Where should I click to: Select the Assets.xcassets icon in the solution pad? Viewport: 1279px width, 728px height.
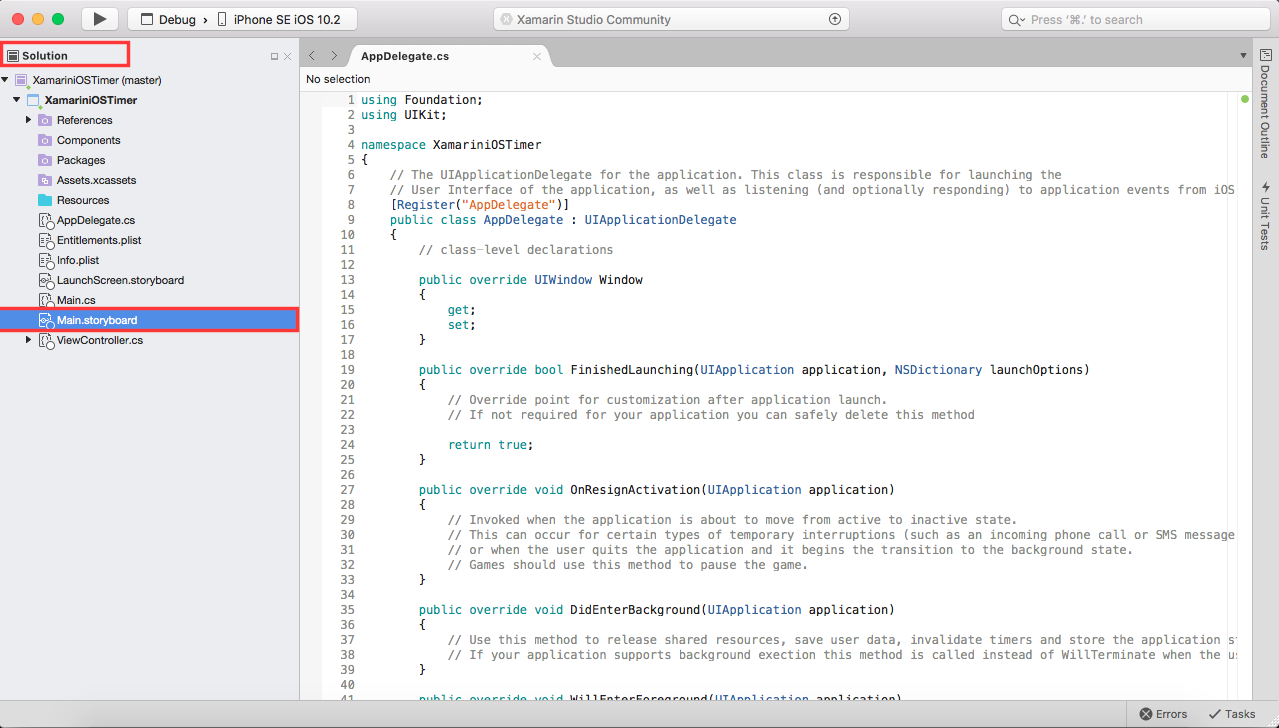point(43,180)
